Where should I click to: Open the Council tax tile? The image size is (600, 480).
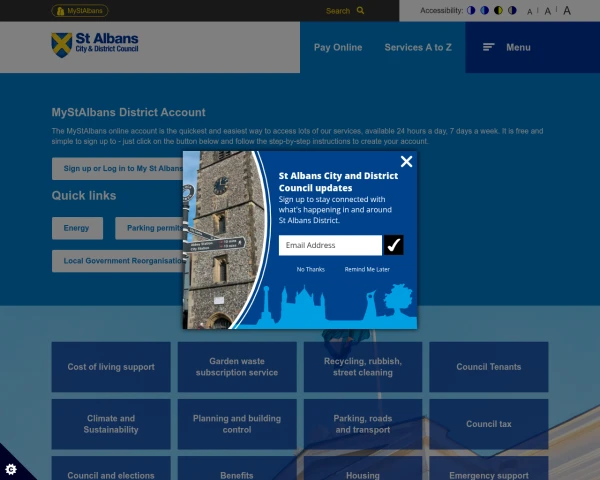tap(489, 424)
